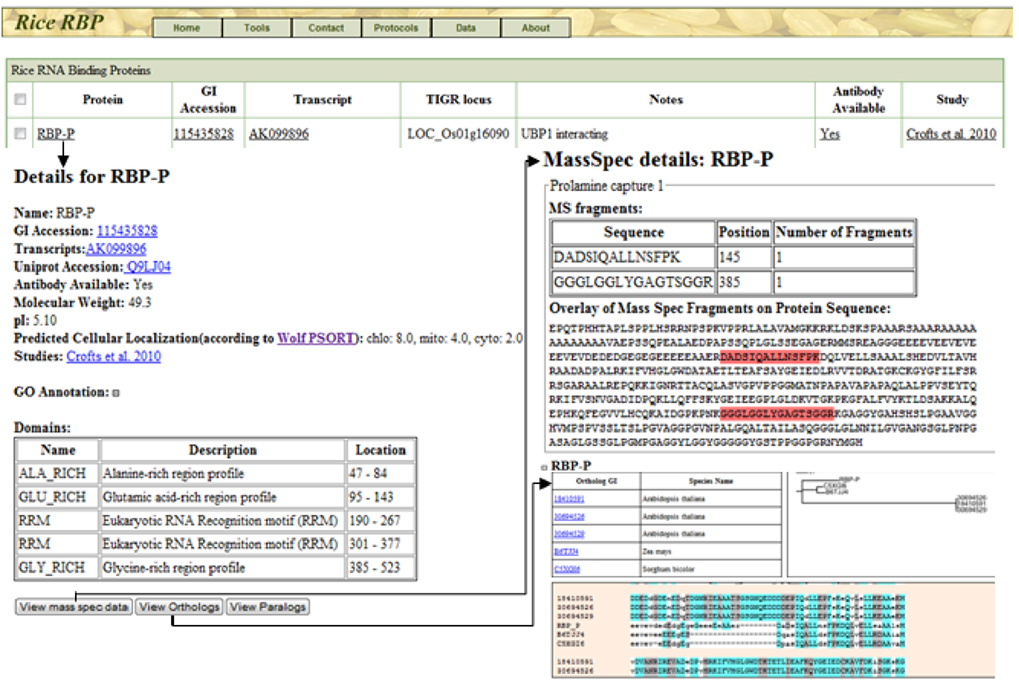Viewport: 1019px width, 689px height.
Task: Click the View mass spec data button
Action: point(74,607)
